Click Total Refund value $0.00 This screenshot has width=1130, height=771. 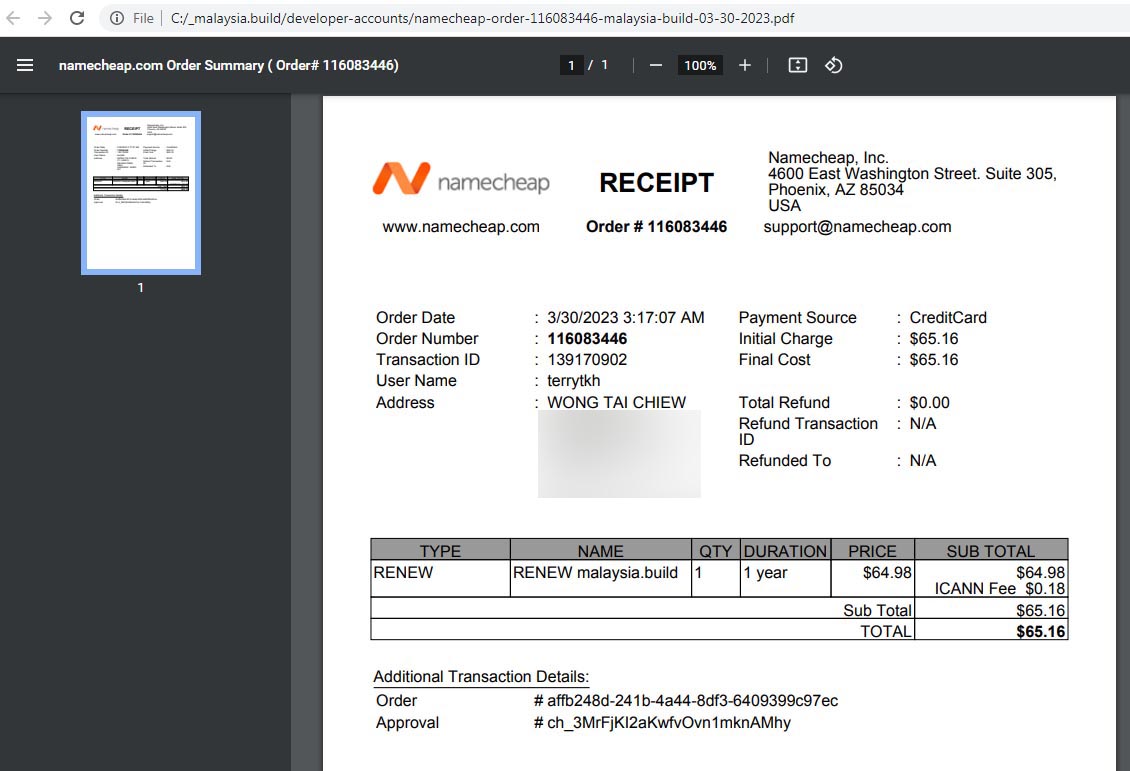coord(930,403)
